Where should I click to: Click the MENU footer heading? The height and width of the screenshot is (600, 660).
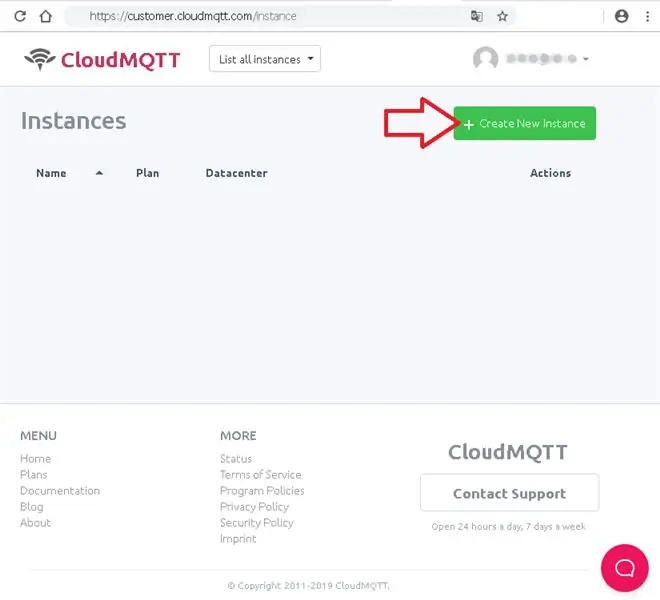pos(38,435)
